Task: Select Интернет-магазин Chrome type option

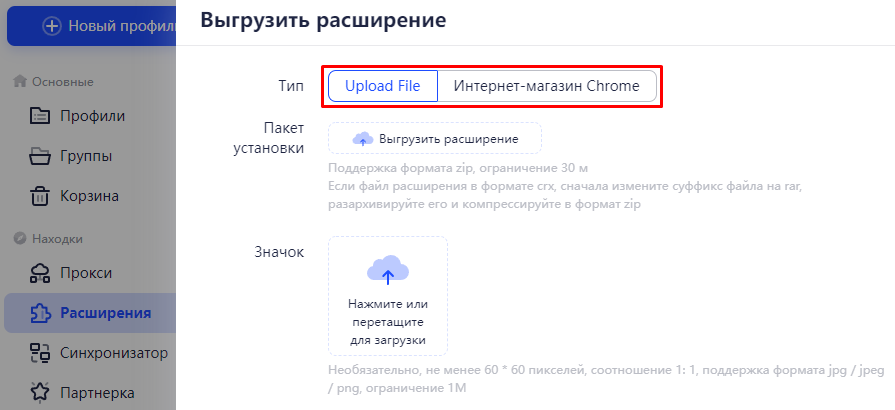Action: (x=547, y=86)
